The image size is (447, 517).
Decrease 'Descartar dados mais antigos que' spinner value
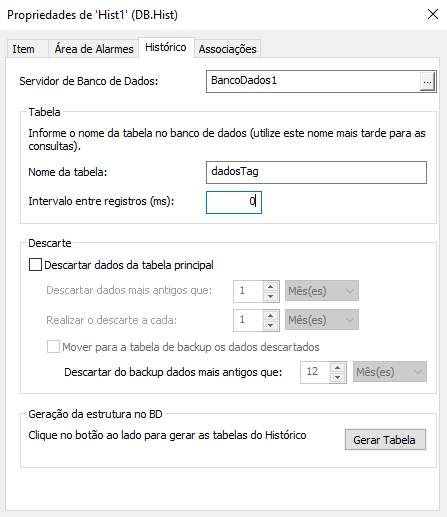(x=271, y=296)
